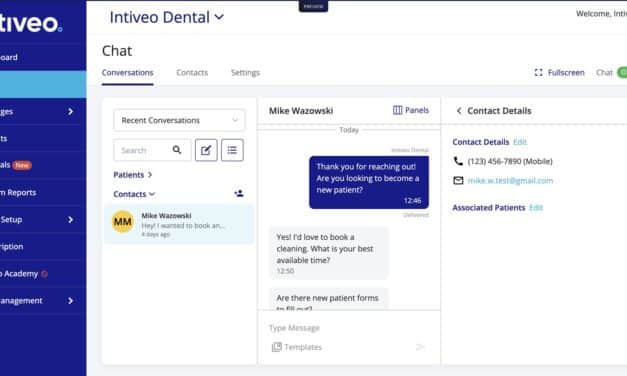Expand the Patients section
This screenshot has width=627, height=376.
pyautogui.click(x=133, y=175)
